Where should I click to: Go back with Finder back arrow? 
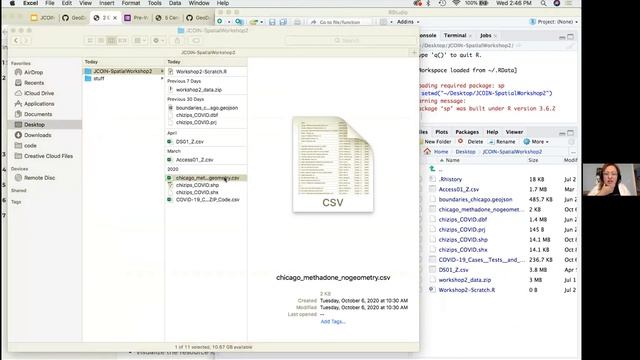point(16,40)
